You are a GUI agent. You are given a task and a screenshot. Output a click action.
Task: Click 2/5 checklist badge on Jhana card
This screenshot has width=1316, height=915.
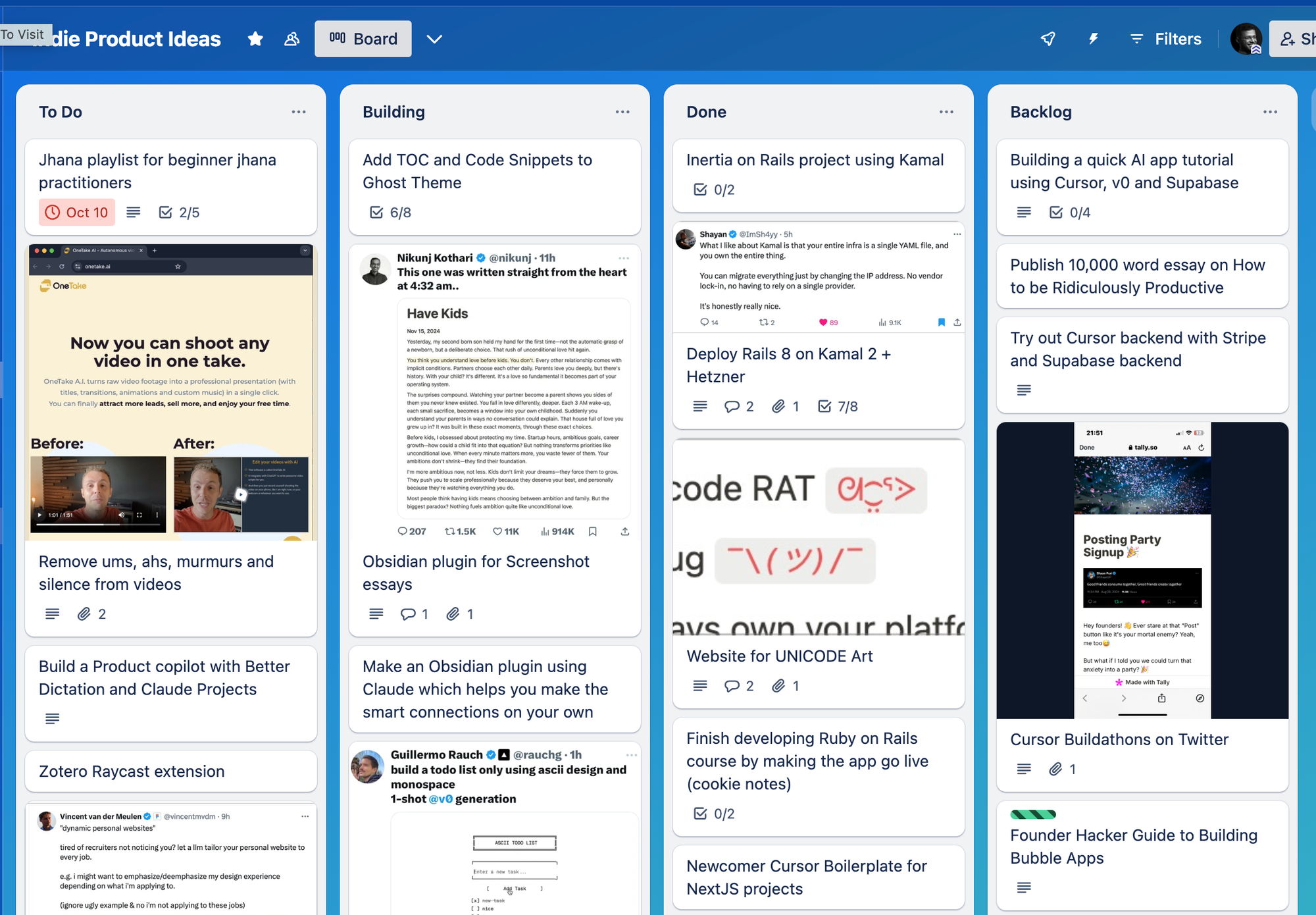[179, 213]
